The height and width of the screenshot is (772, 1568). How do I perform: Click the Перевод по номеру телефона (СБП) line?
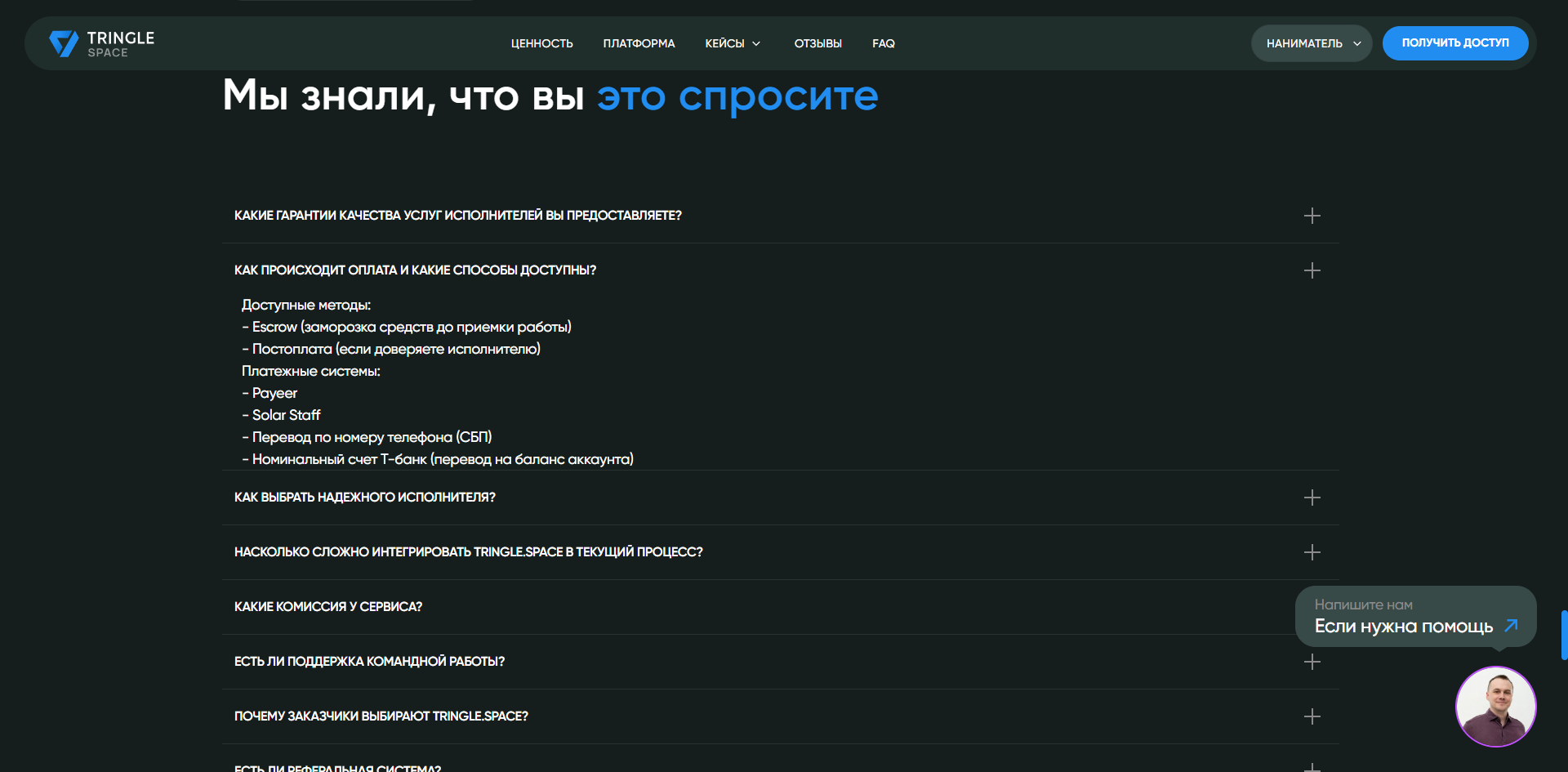click(x=367, y=437)
